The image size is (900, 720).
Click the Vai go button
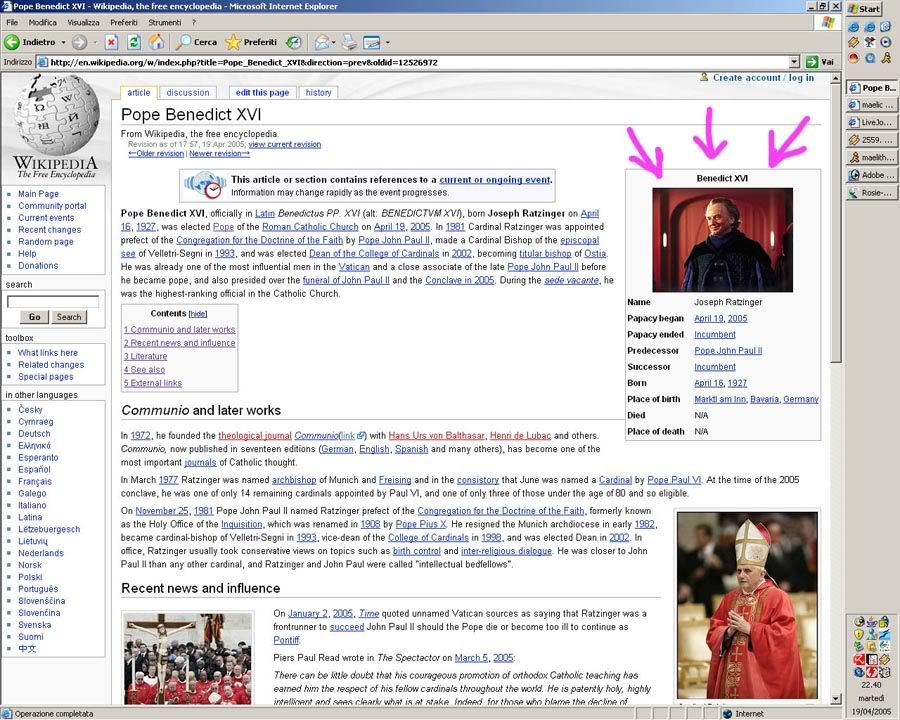click(820, 62)
